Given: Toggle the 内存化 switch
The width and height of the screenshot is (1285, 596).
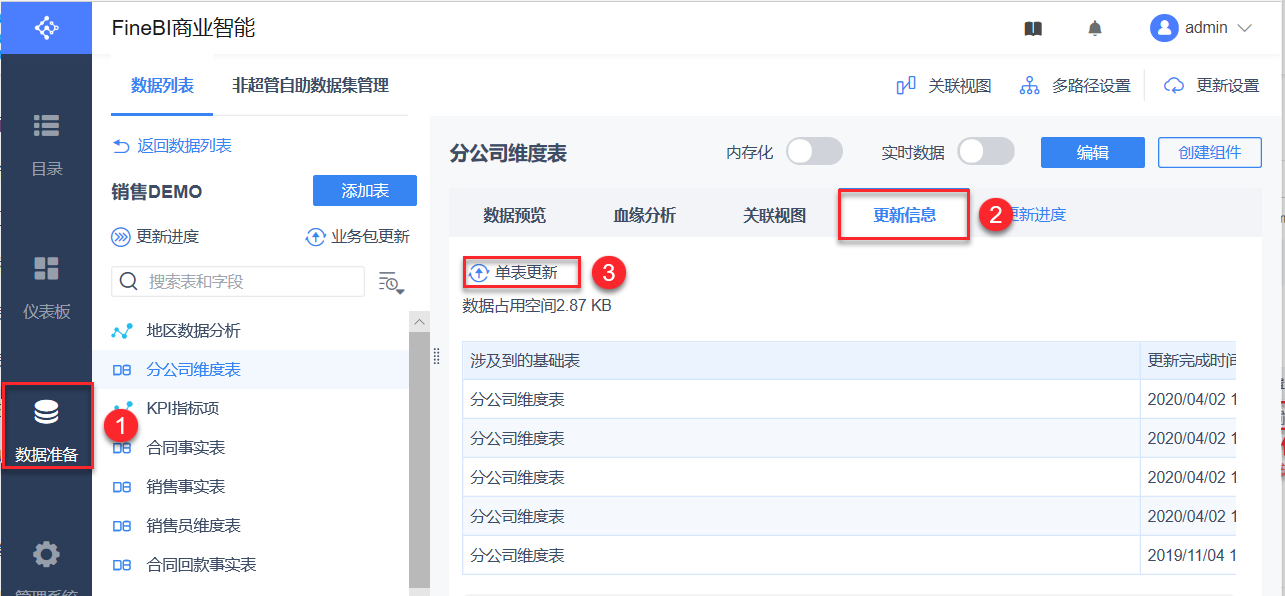Looking at the screenshot, I should 814,152.
